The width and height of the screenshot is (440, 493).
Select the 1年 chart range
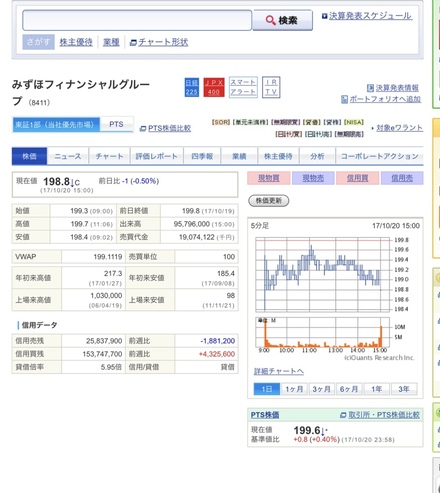pos(376,389)
